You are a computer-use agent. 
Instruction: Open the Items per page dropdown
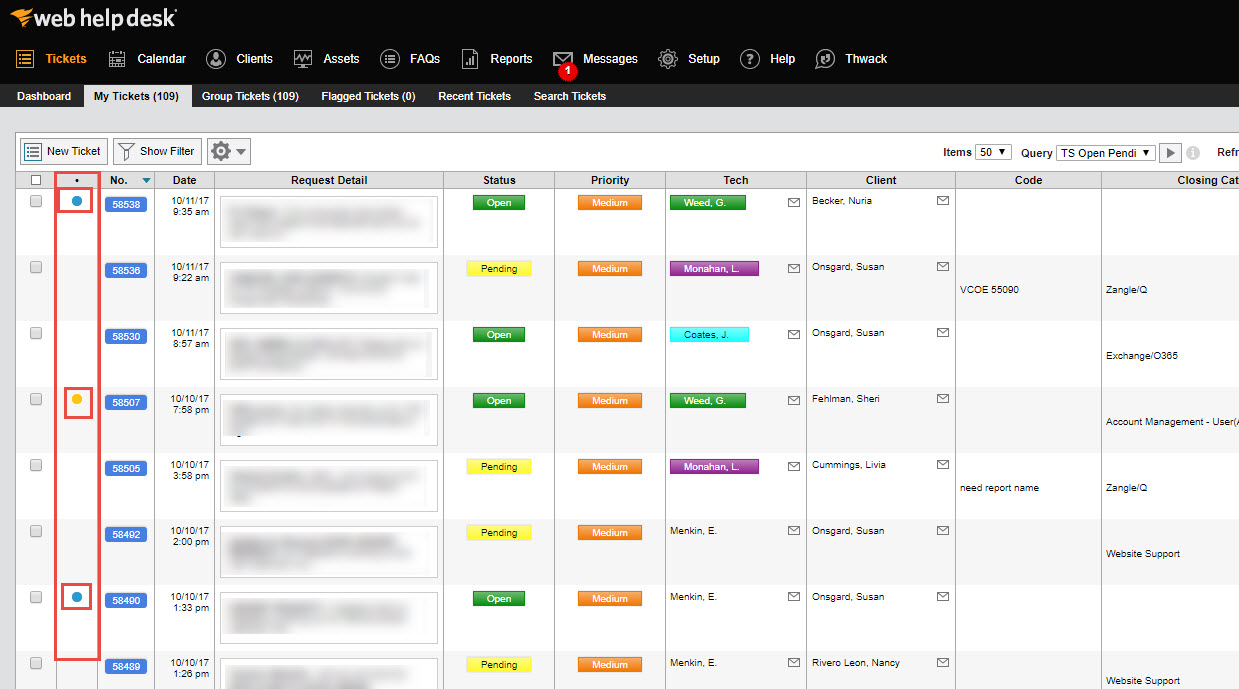click(992, 151)
